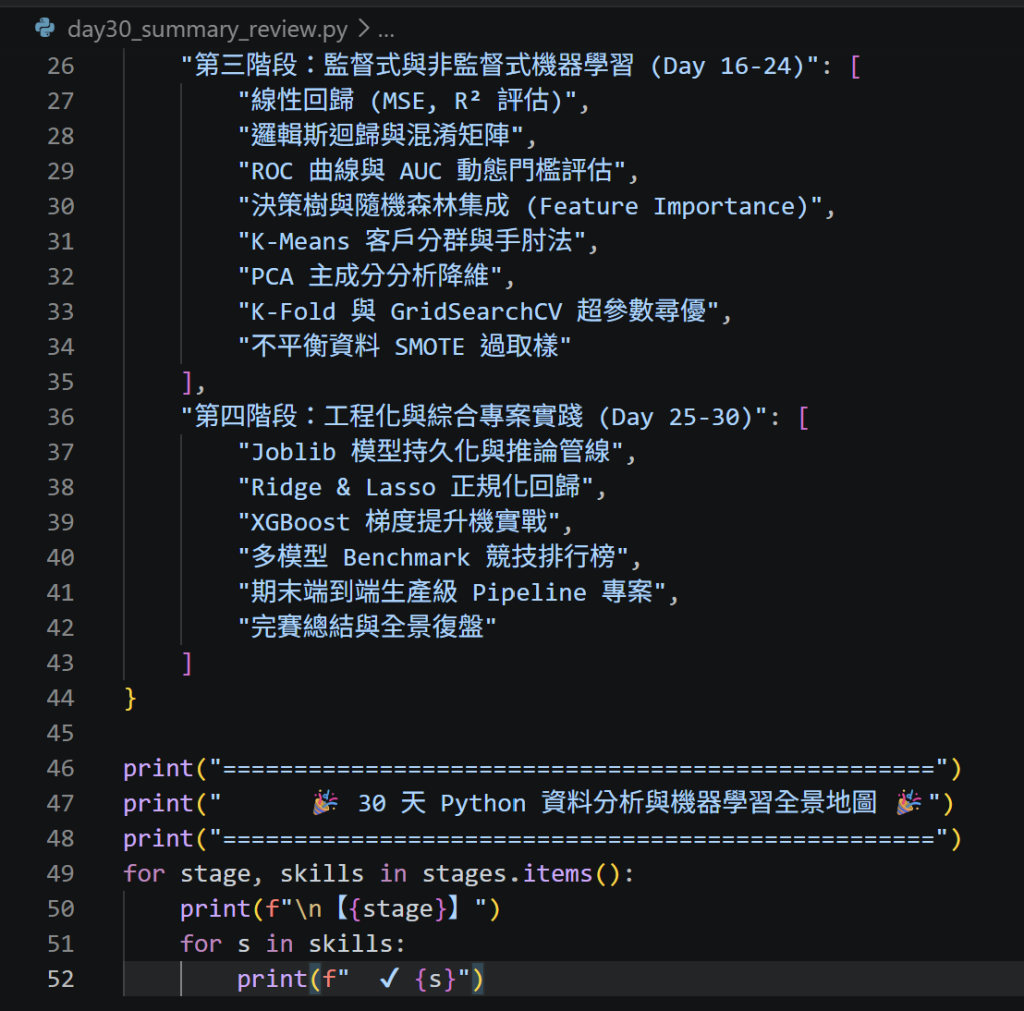This screenshot has height=1011, width=1024.
Task: Click the closing curly brace on line 44
Action: tap(130, 698)
